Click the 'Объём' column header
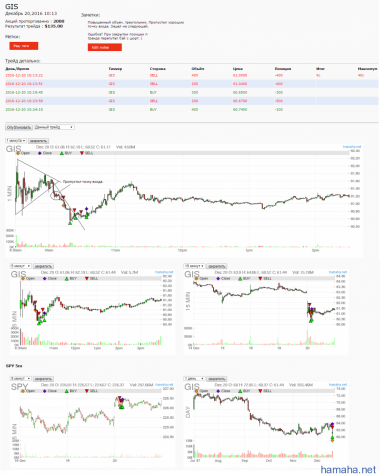This screenshot has height=474, width=380. coord(198,69)
